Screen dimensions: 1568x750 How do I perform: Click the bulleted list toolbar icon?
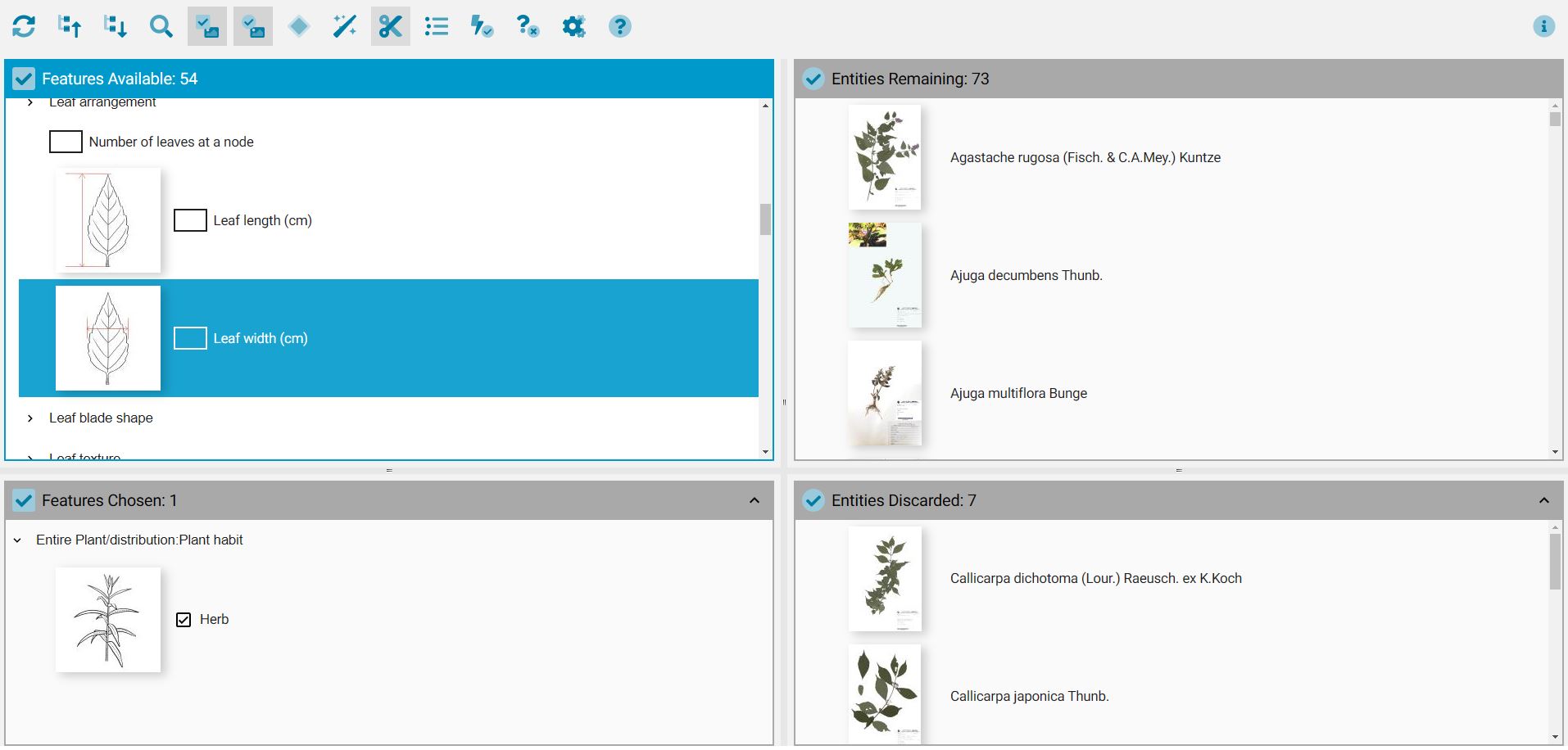[x=437, y=26]
